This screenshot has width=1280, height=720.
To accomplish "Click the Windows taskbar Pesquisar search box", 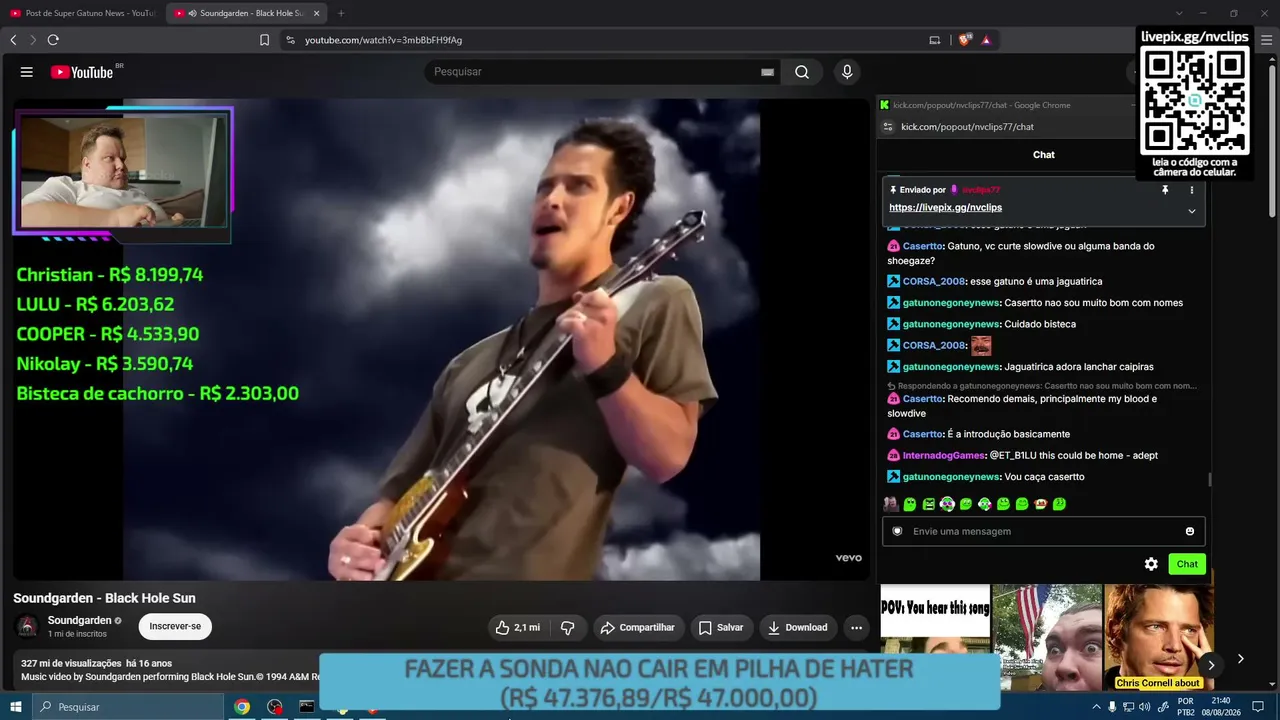I will [128, 707].
